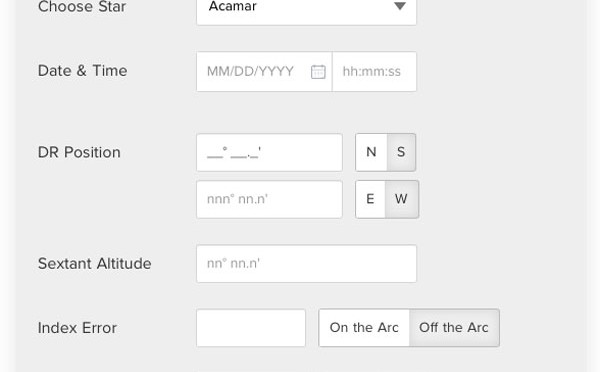The width and height of the screenshot is (600, 372).
Task: Focus the MM/DD/YYYY date field
Action: 264,72
